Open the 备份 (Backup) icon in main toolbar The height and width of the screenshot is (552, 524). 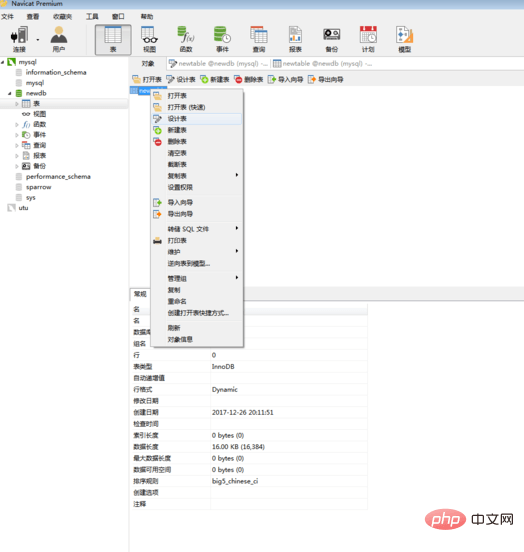coord(332,39)
